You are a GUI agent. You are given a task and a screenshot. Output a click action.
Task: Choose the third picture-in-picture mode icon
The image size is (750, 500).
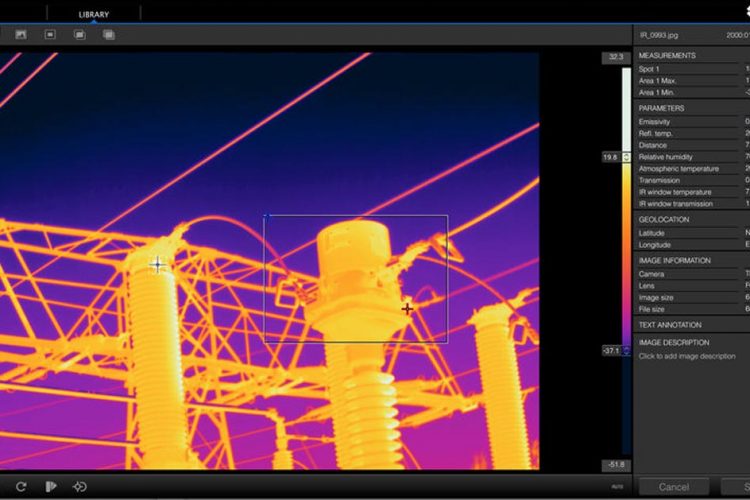(79, 35)
